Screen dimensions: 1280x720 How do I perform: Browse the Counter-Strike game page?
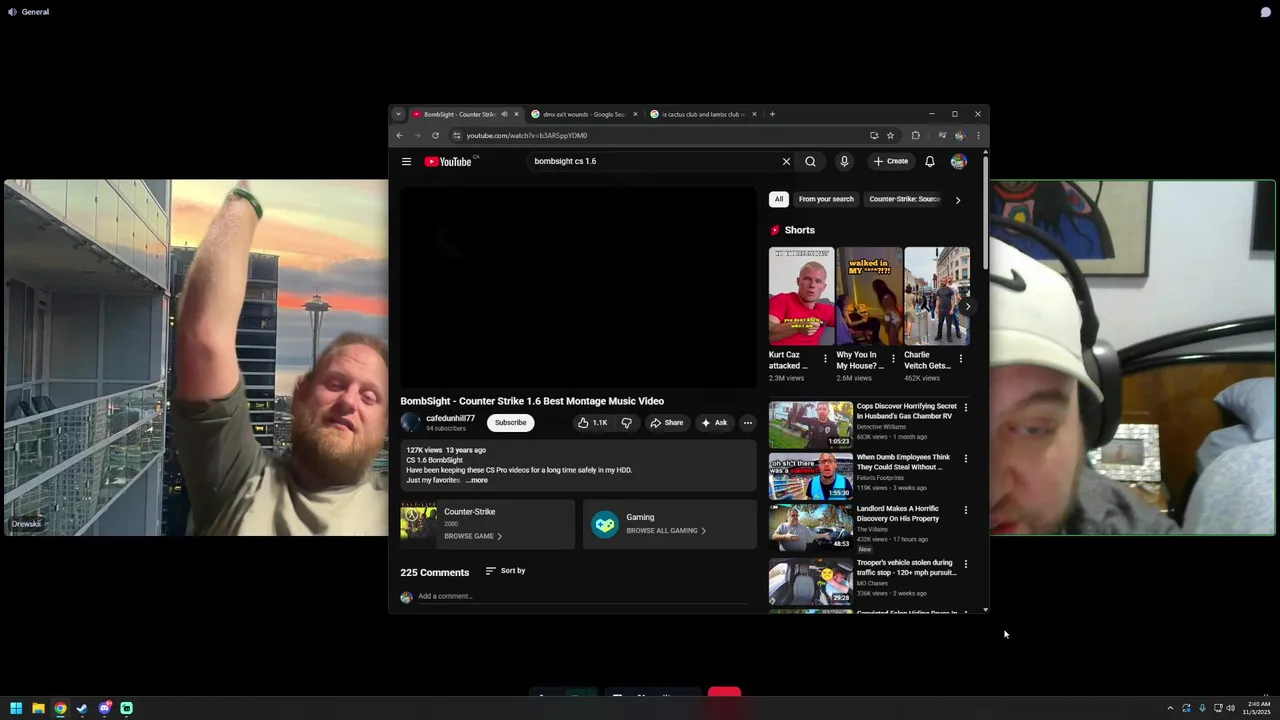(473, 536)
